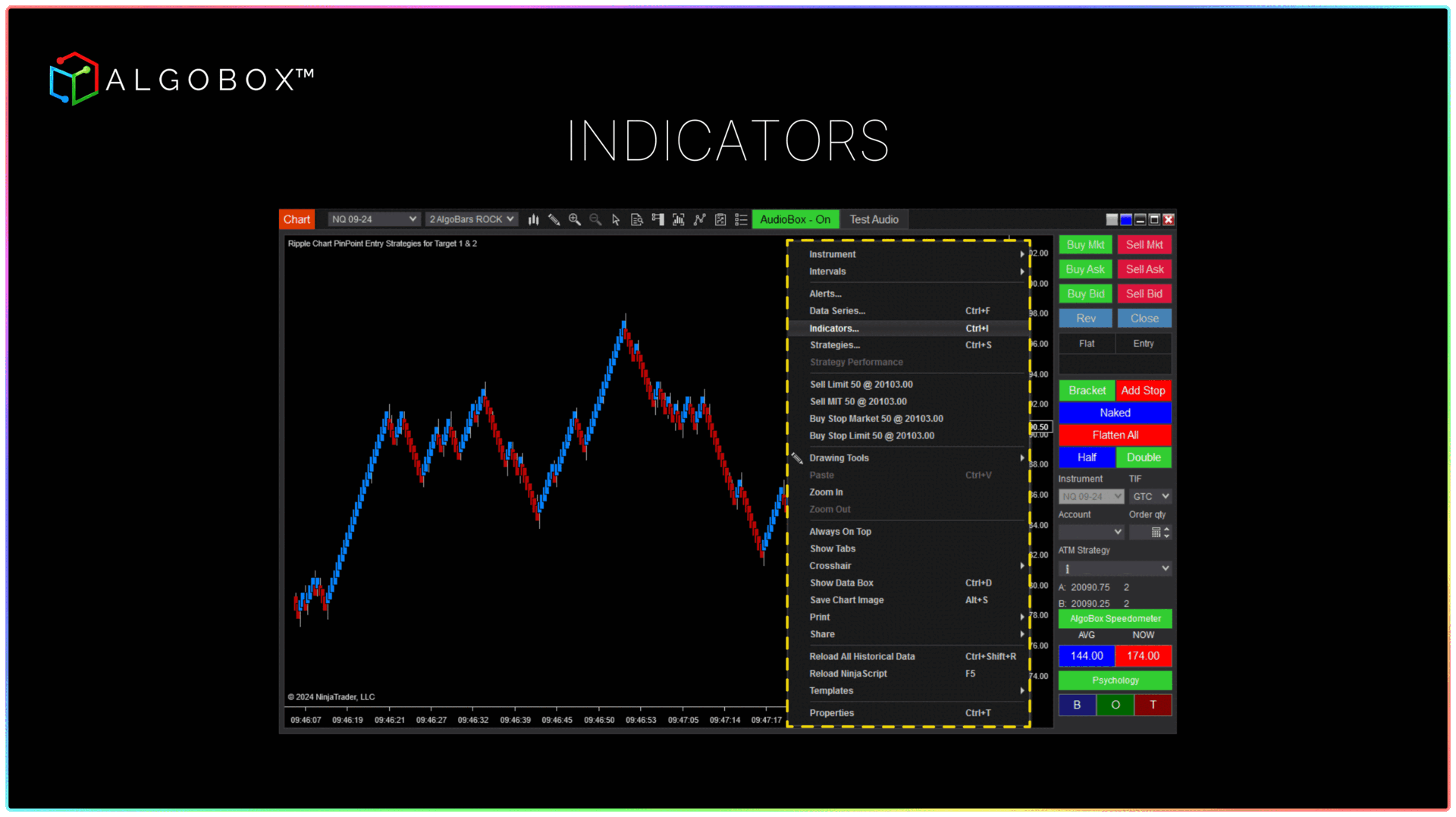Click the Order qty input field

pyautogui.click(x=1144, y=533)
